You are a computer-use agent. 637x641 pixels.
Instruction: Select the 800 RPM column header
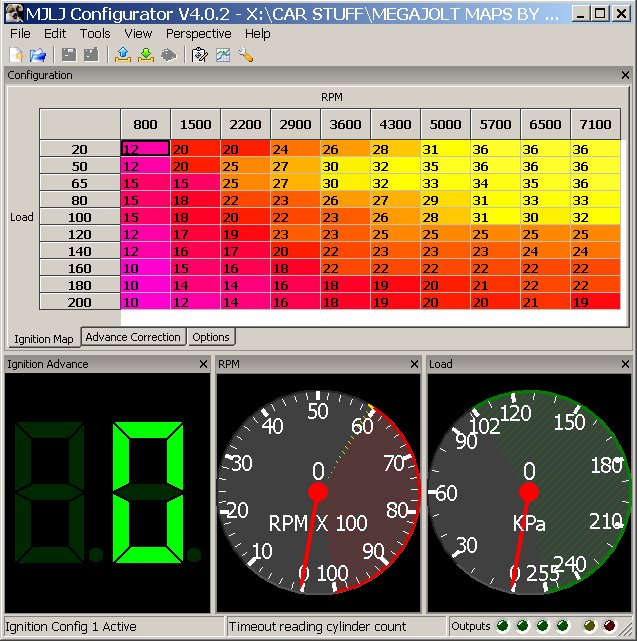[x=145, y=124]
